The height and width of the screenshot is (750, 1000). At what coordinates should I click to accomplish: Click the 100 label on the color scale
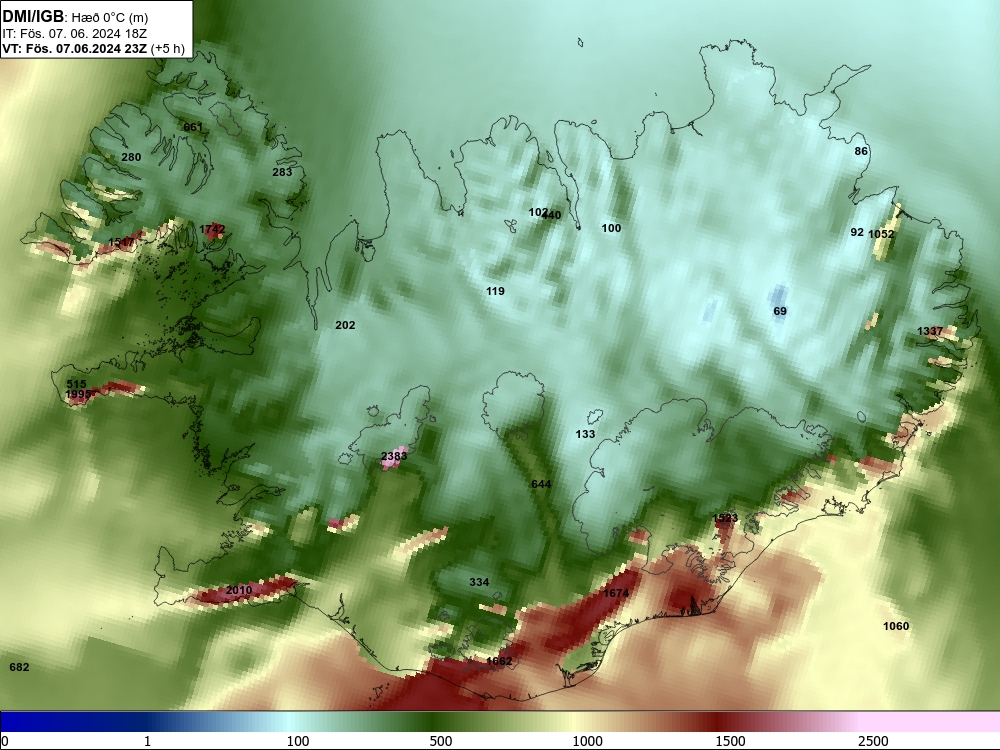point(298,741)
